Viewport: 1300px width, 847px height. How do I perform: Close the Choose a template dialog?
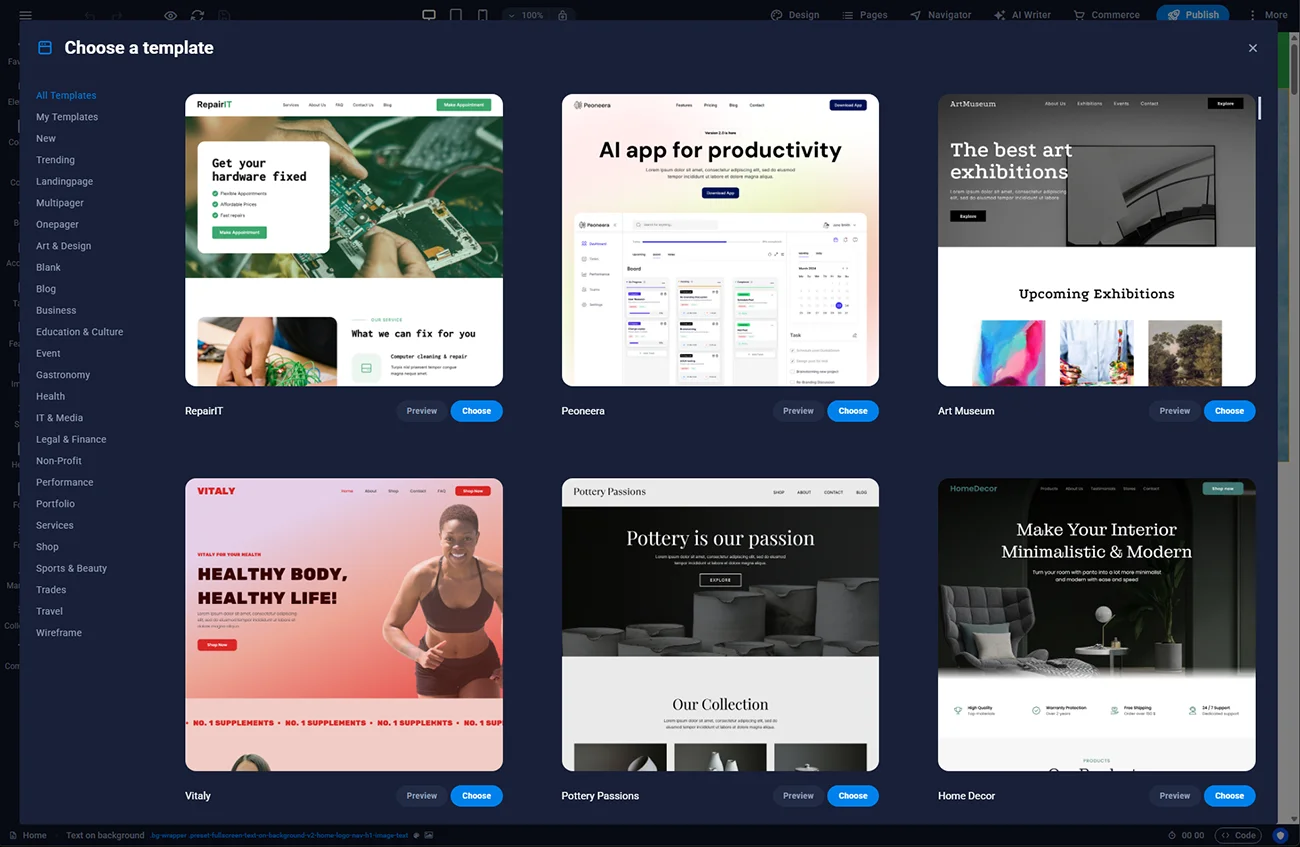pyautogui.click(x=1252, y=48)
